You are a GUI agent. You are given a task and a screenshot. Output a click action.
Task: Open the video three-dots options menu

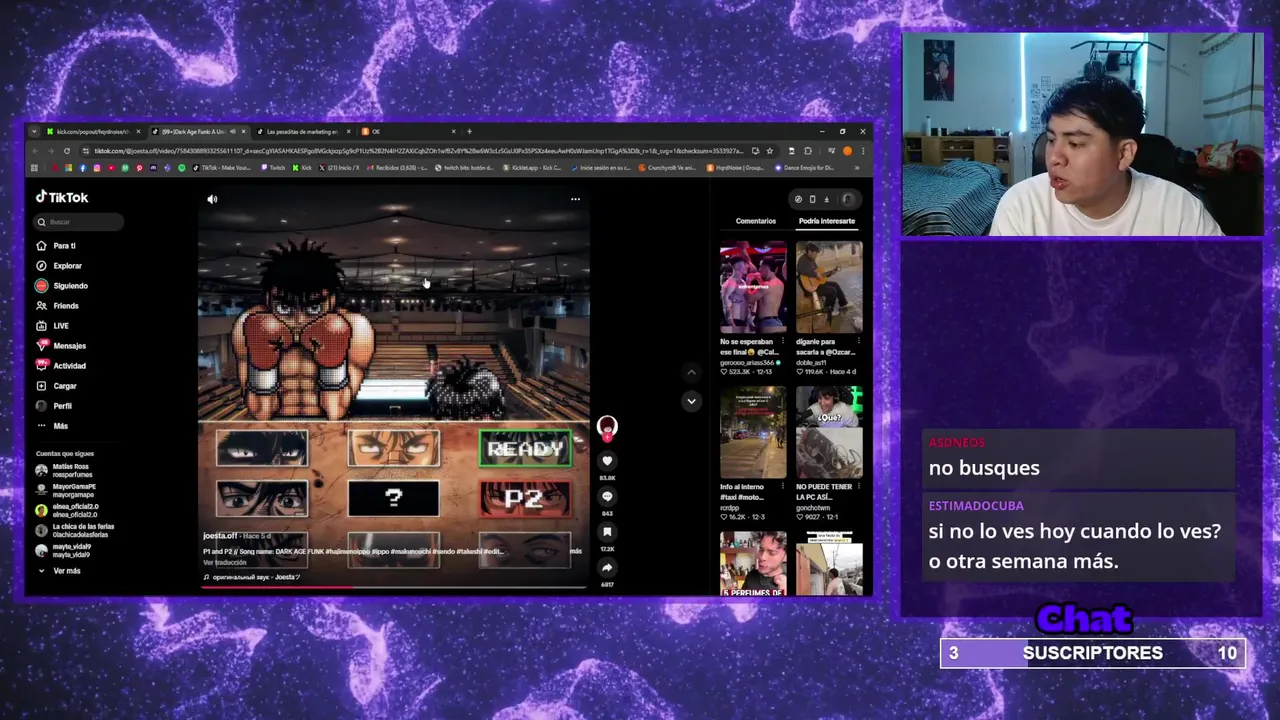[575, 199]
